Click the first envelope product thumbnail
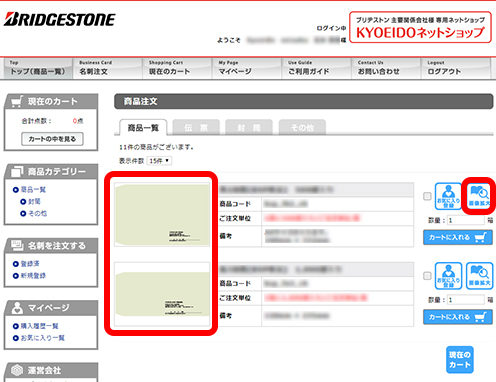This screenshot has width=496, height=382. (162, 214)
